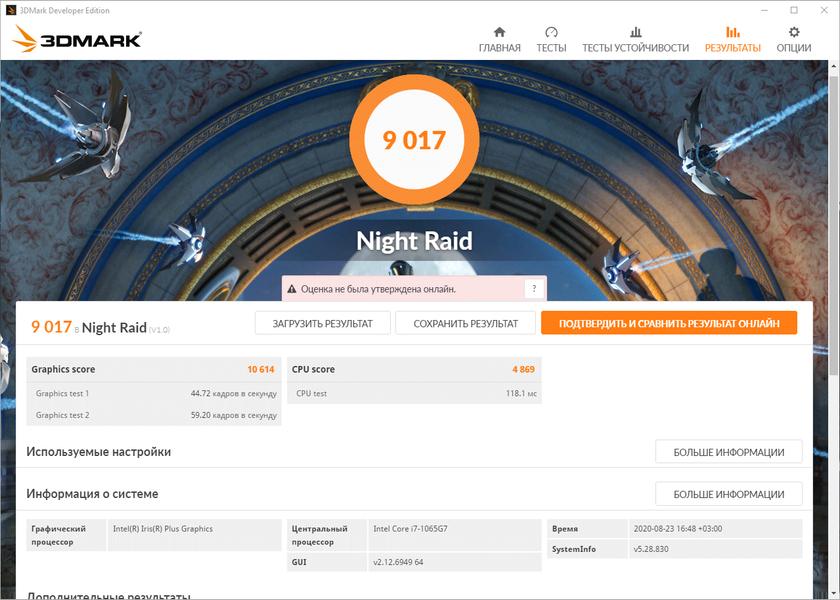
Task: Switch to ОПЦИИ tab label
Action: (794, 48)
